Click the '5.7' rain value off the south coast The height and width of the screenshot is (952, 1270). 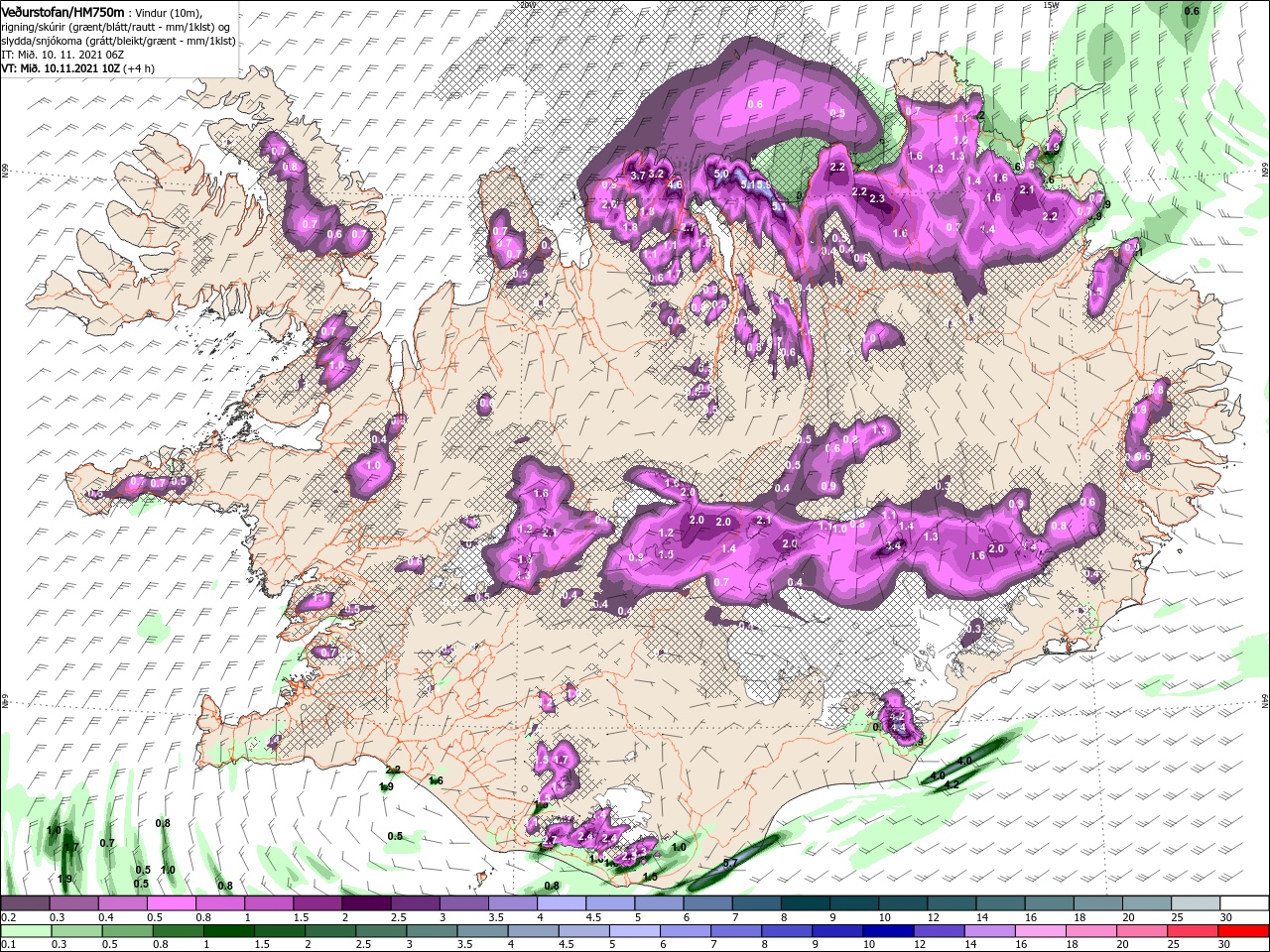pyautogui.click(x=730, y=863)
